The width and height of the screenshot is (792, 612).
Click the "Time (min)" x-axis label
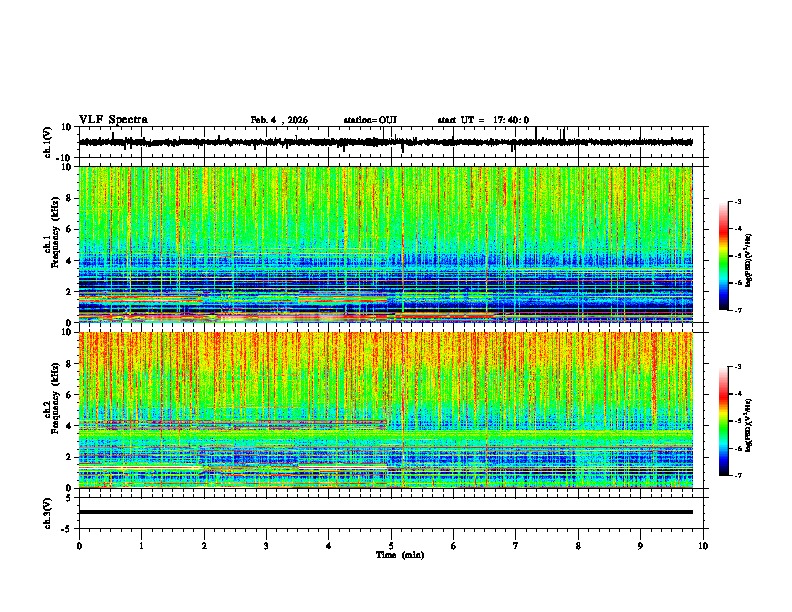click(400, 555)
